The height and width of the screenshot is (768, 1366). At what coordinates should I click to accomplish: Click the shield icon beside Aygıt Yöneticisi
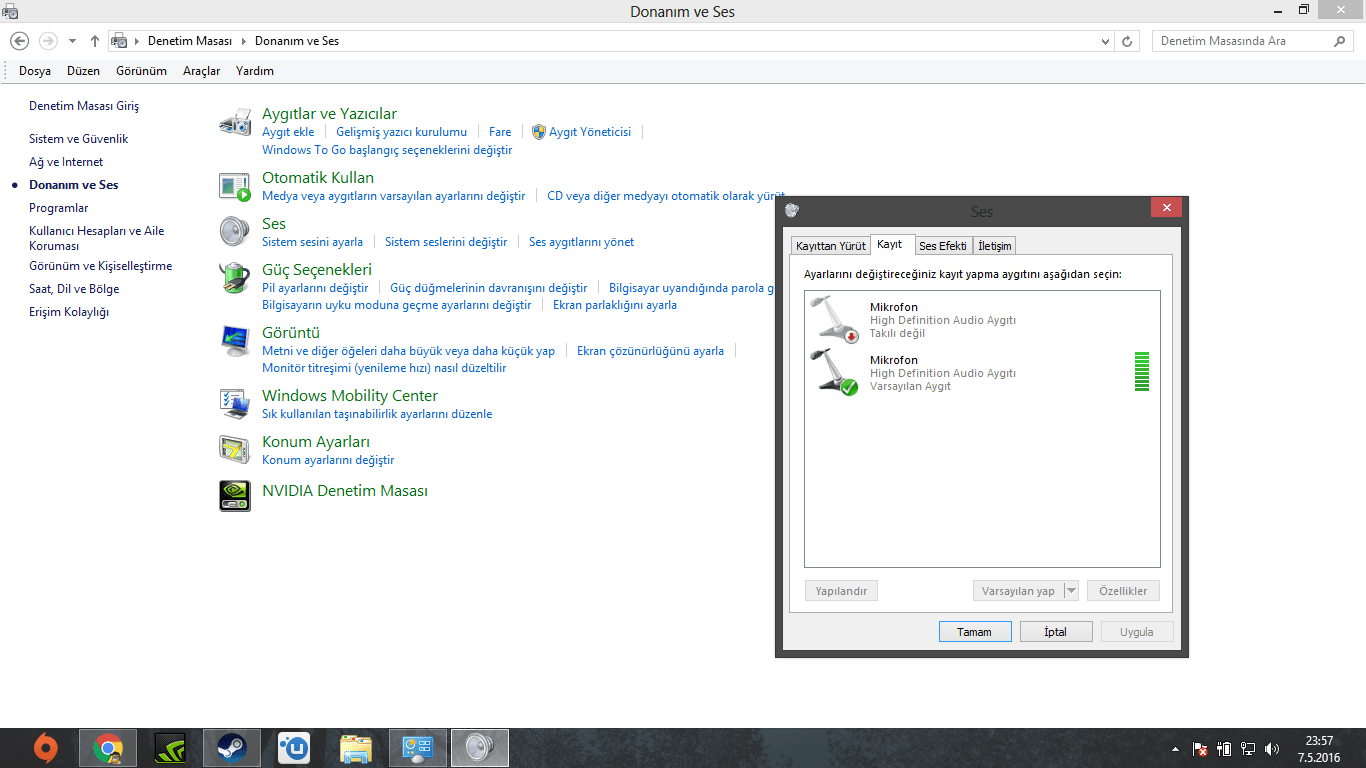coord(539,132)
